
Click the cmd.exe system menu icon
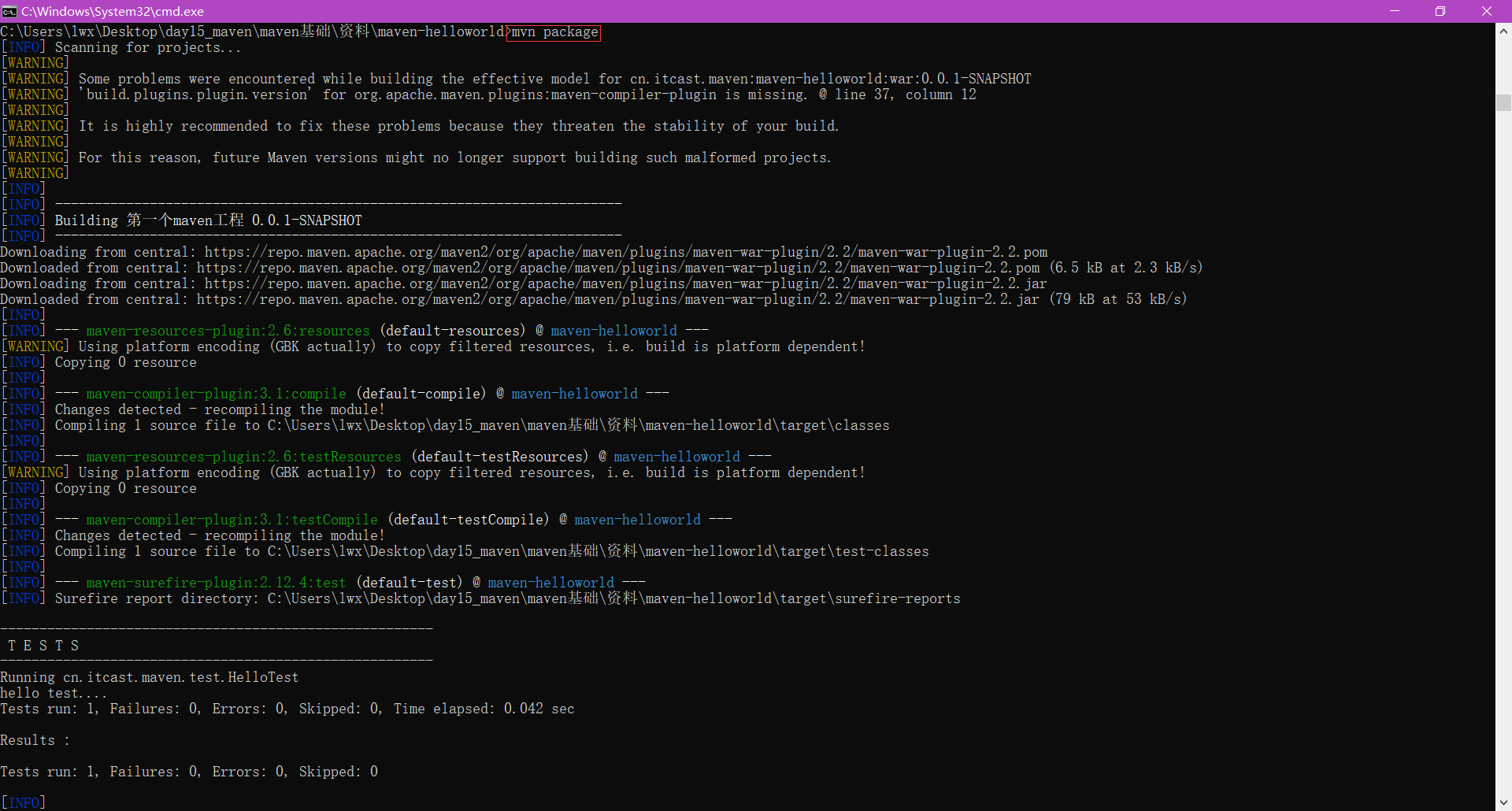click(x=9, y=11)
